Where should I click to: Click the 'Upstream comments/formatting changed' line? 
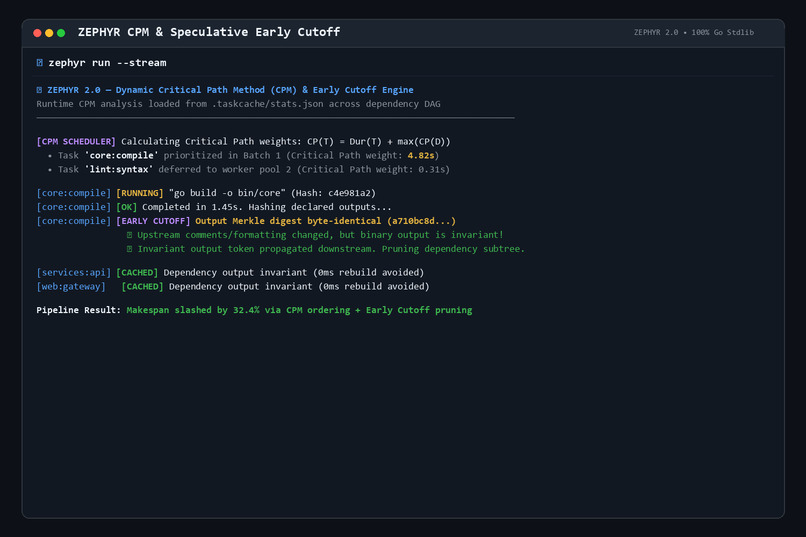[x=320, y=235]
